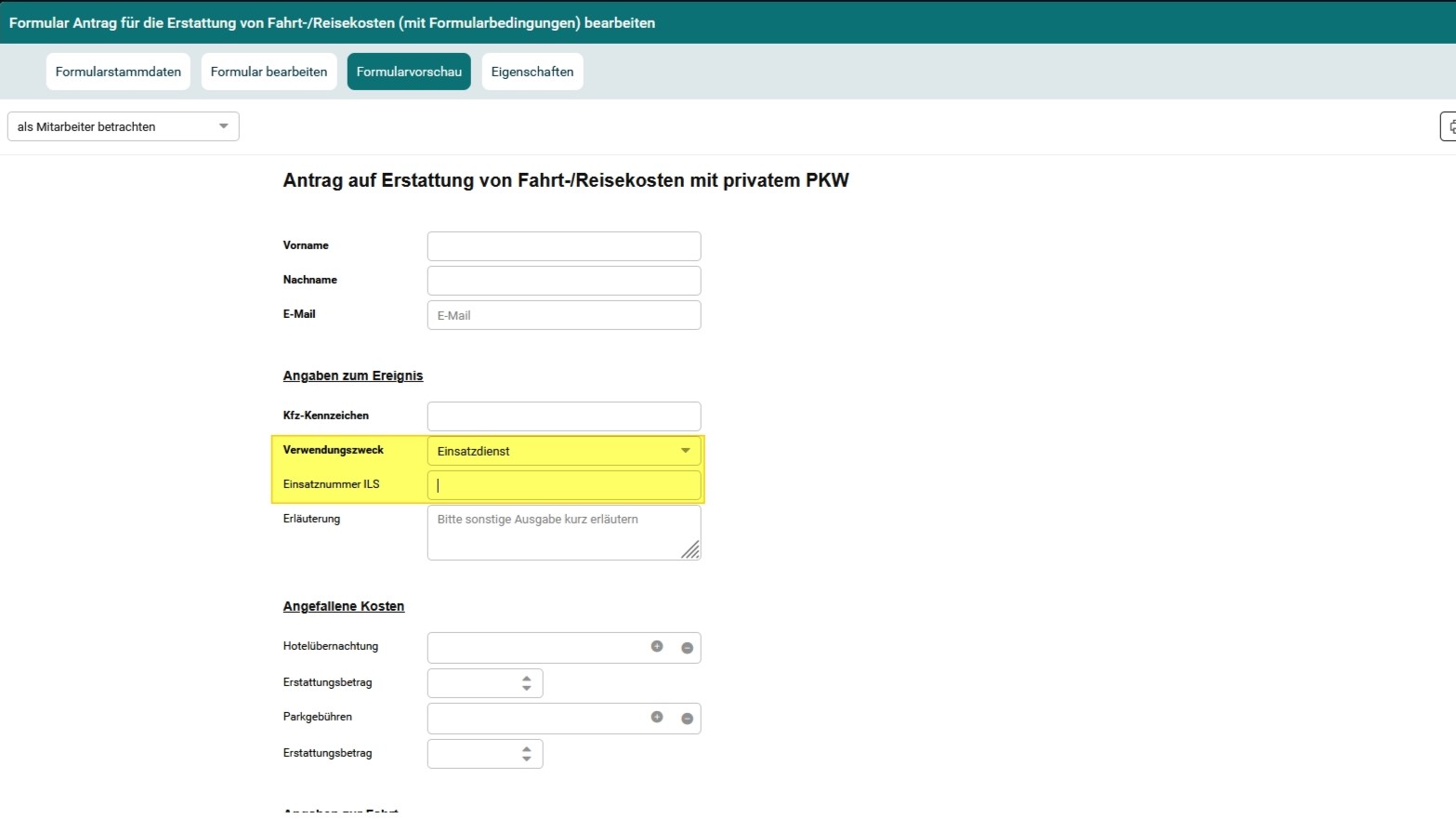Click the Erläuterung text area

point(564,533)
